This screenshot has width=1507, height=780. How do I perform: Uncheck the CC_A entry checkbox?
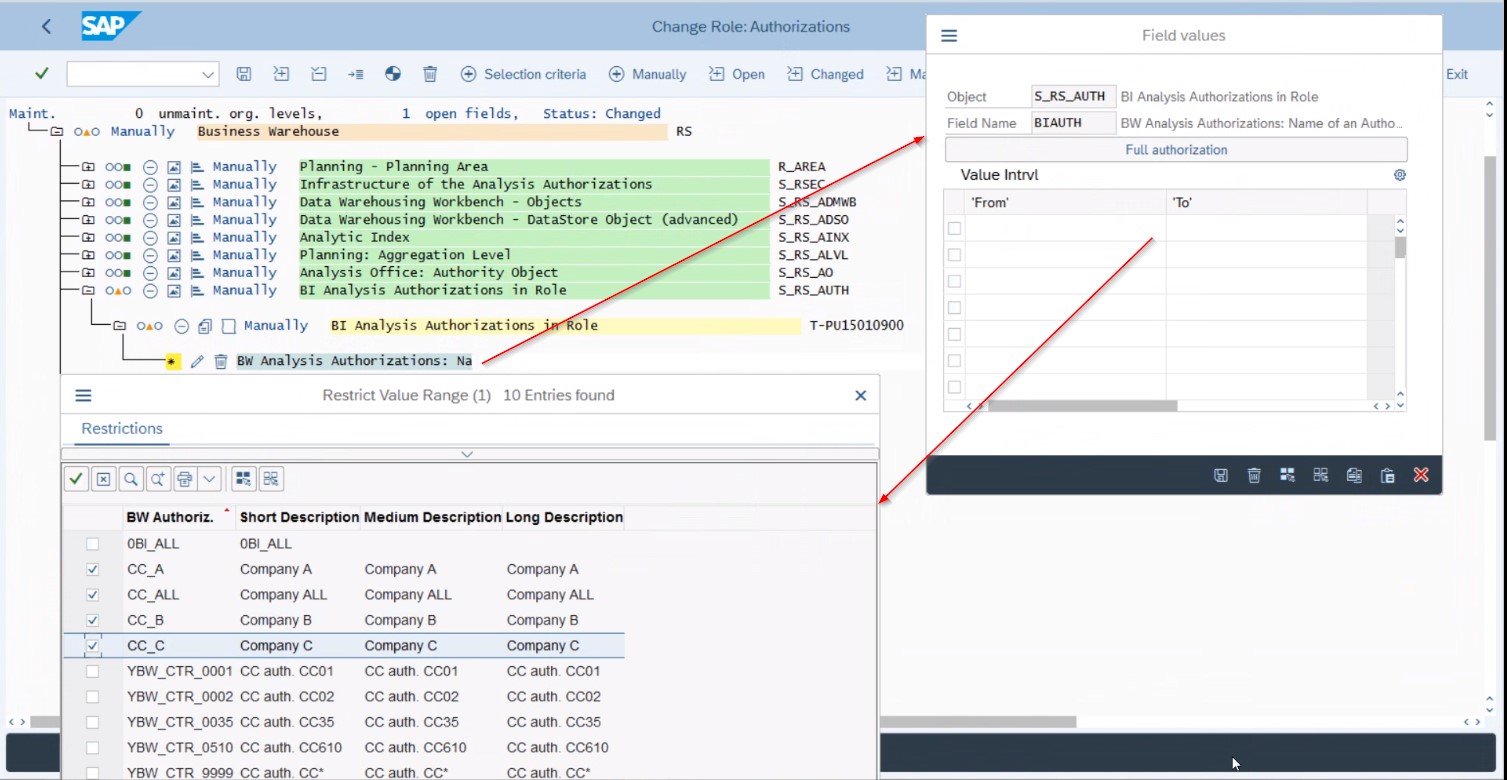(92, 569)
